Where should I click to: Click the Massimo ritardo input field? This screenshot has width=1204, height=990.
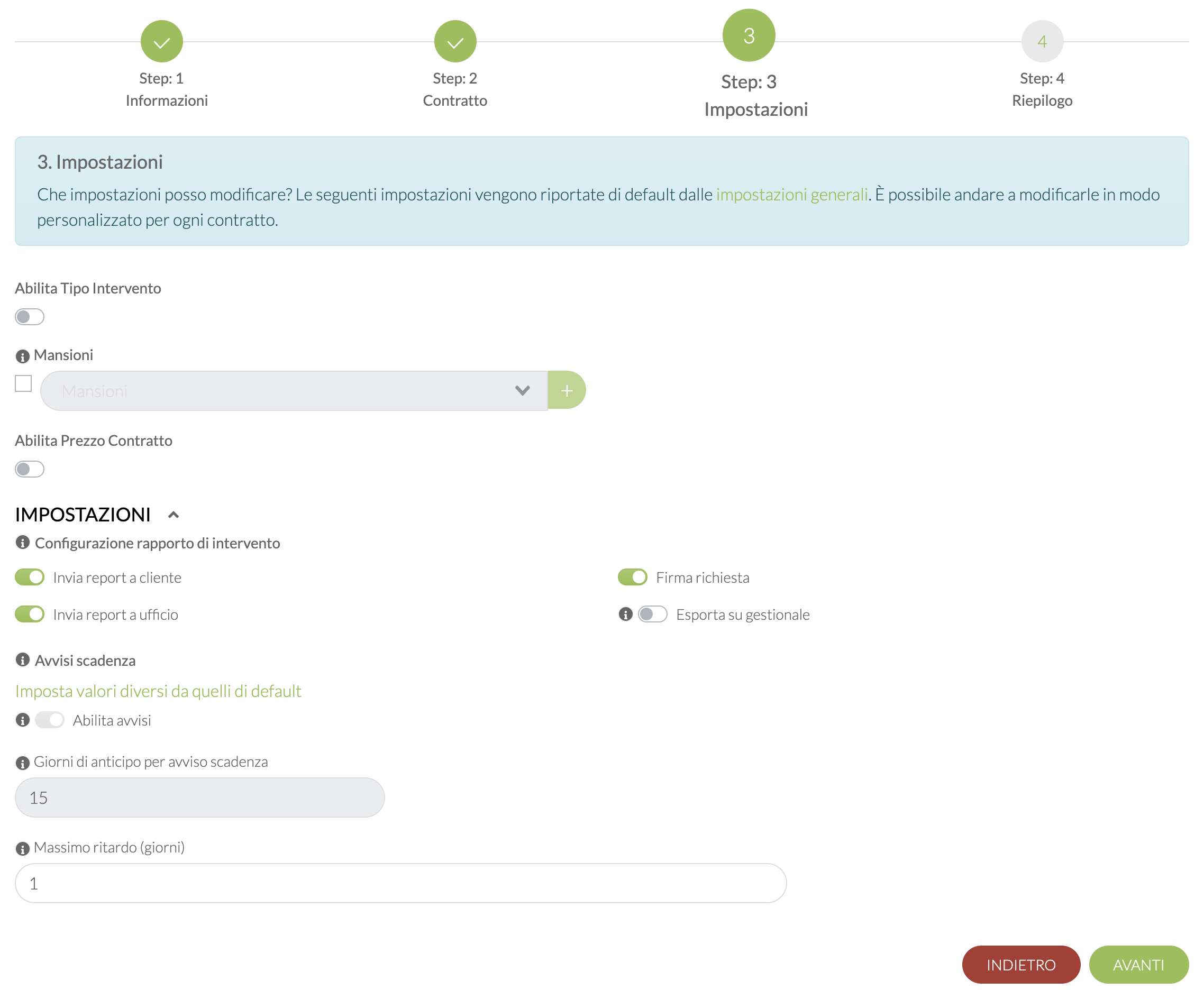pos(400,883)
